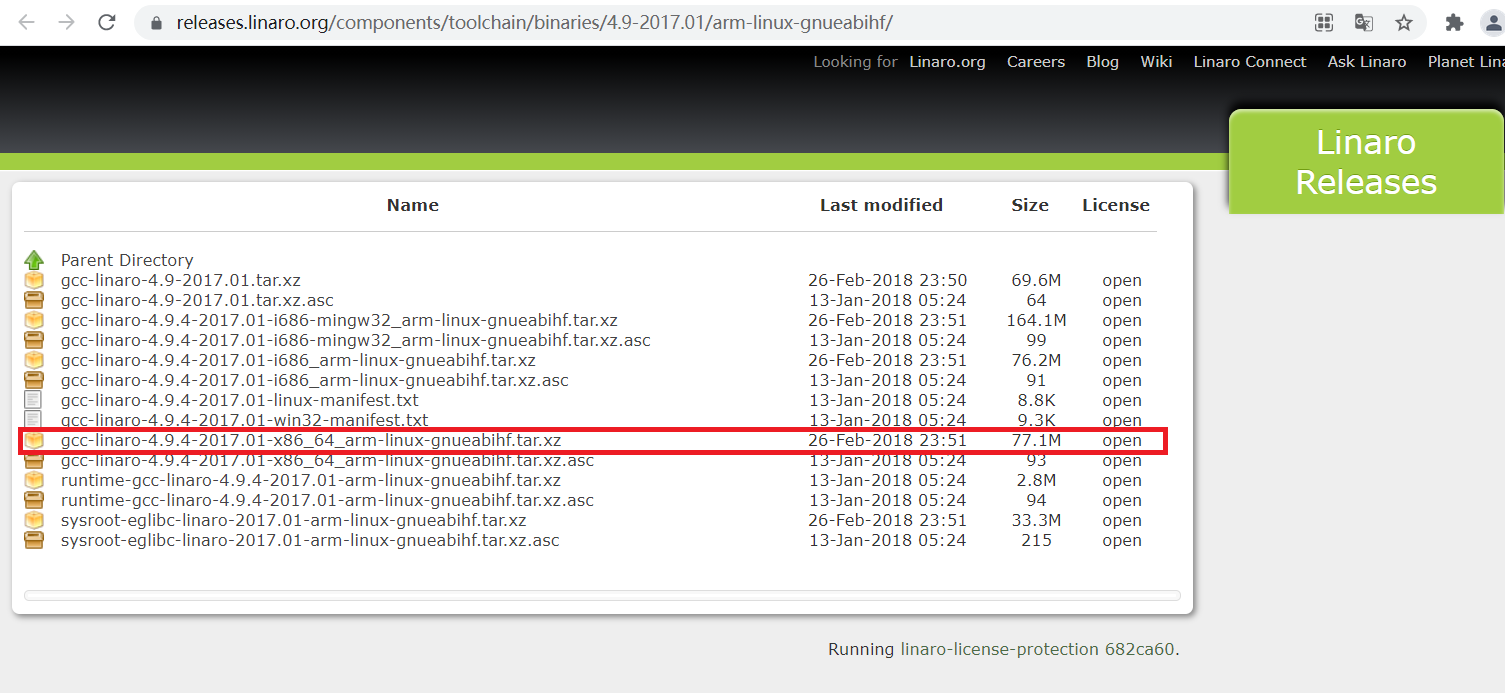Download sysroot-eglibc-linaro-2017.01 tar.xz

pyautogui.click(x=294, y=520)
